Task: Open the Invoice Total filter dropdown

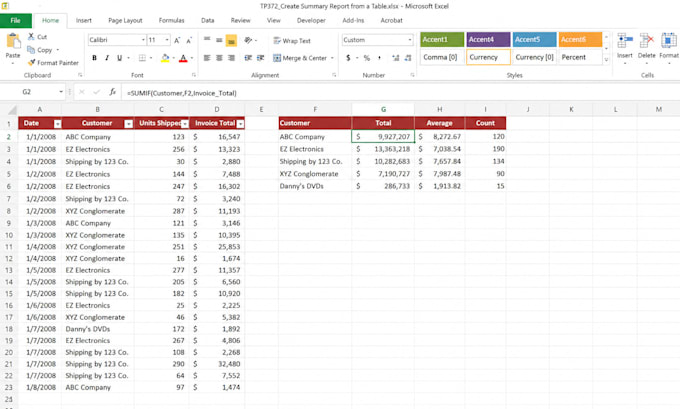Action: (x=240, y=124)
